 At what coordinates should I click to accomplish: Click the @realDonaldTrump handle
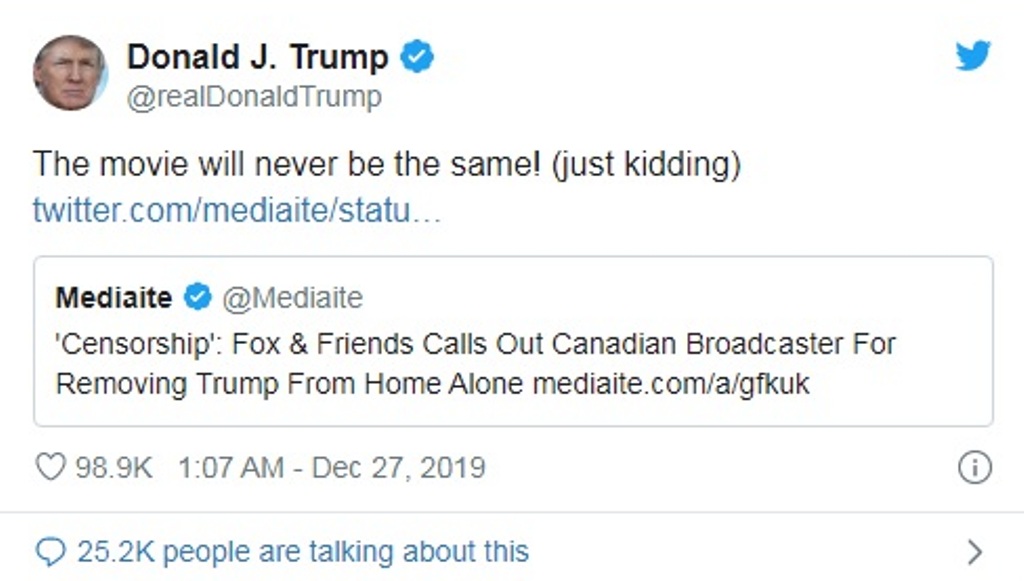(x=254, y=97)
